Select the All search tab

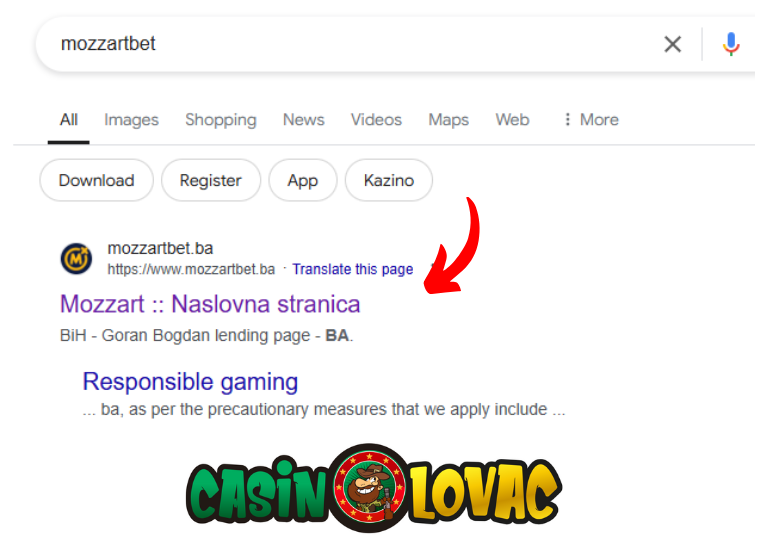point(69,120)
